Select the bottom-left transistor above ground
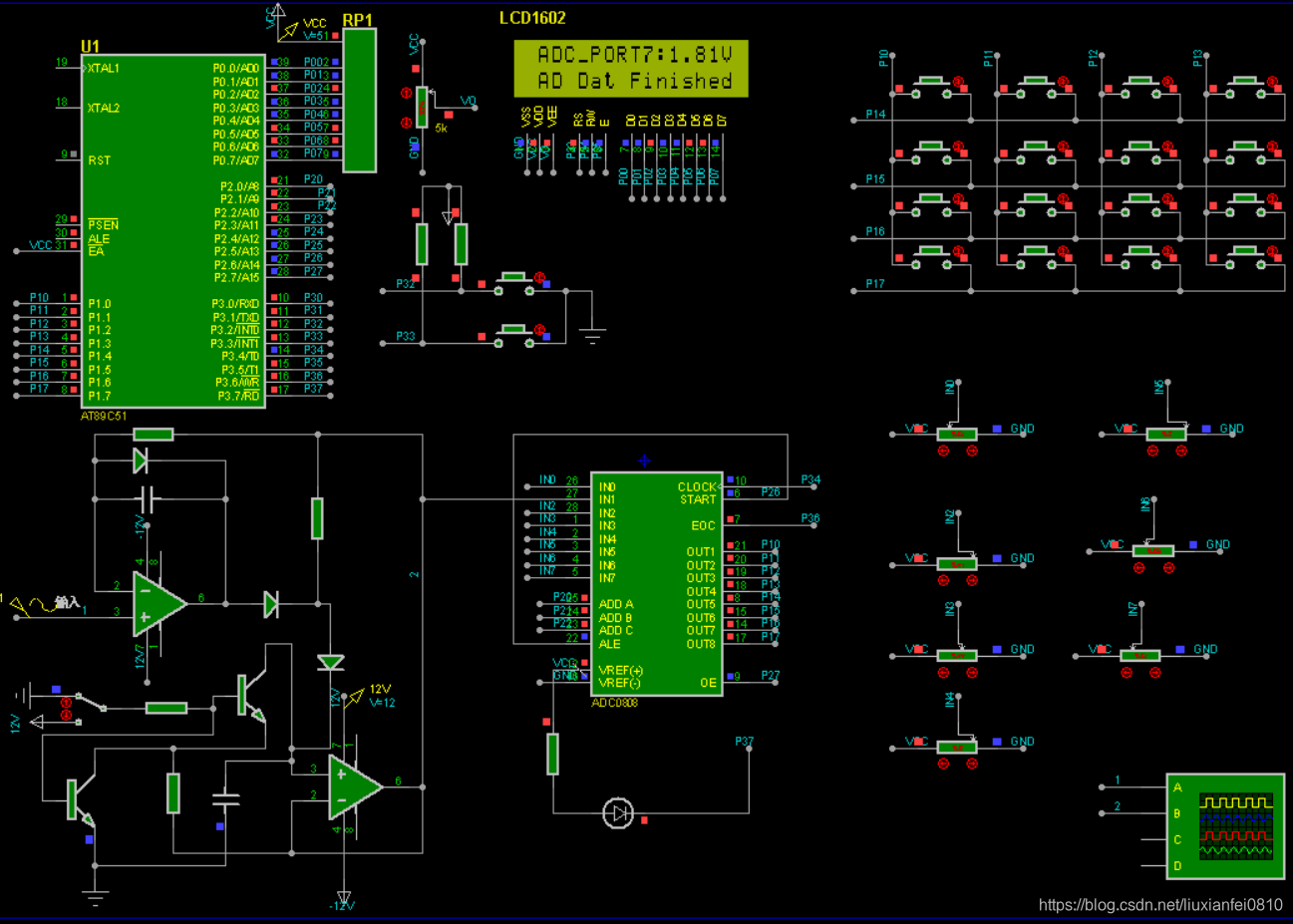1293x924 pixels. 80,801
